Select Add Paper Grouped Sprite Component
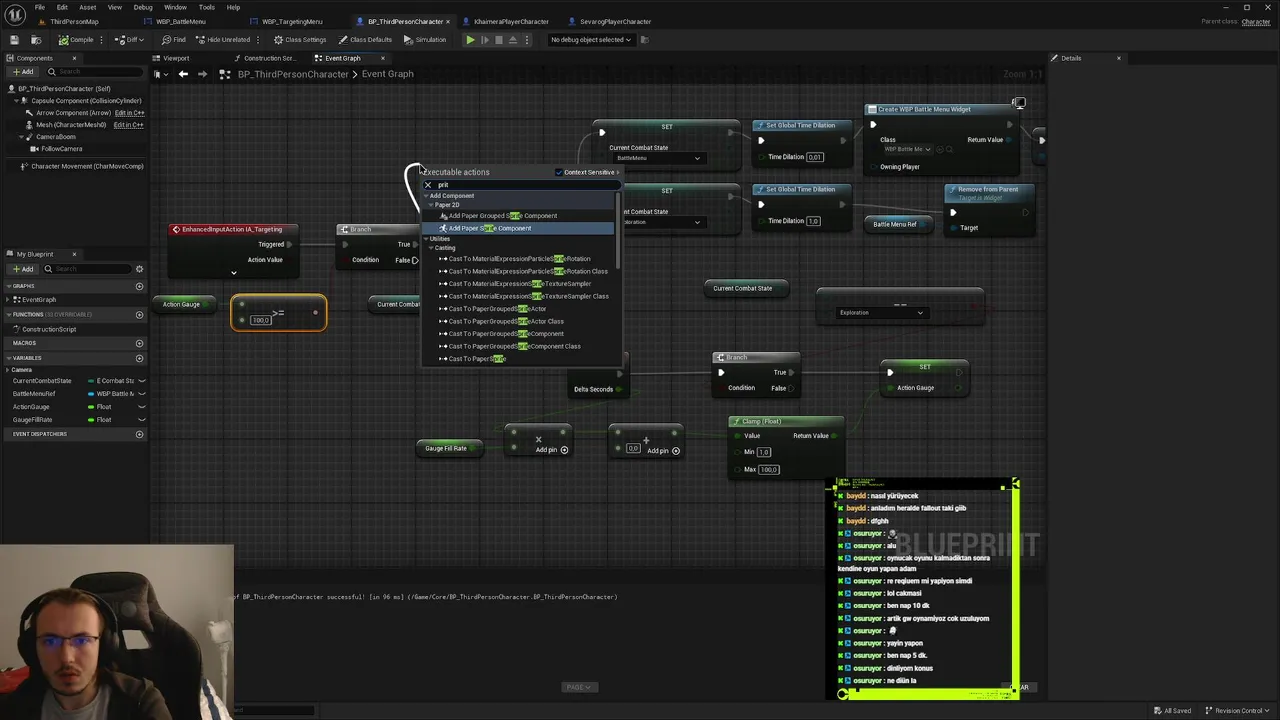The image size is (1280, 720). click(x=503, y=216)
